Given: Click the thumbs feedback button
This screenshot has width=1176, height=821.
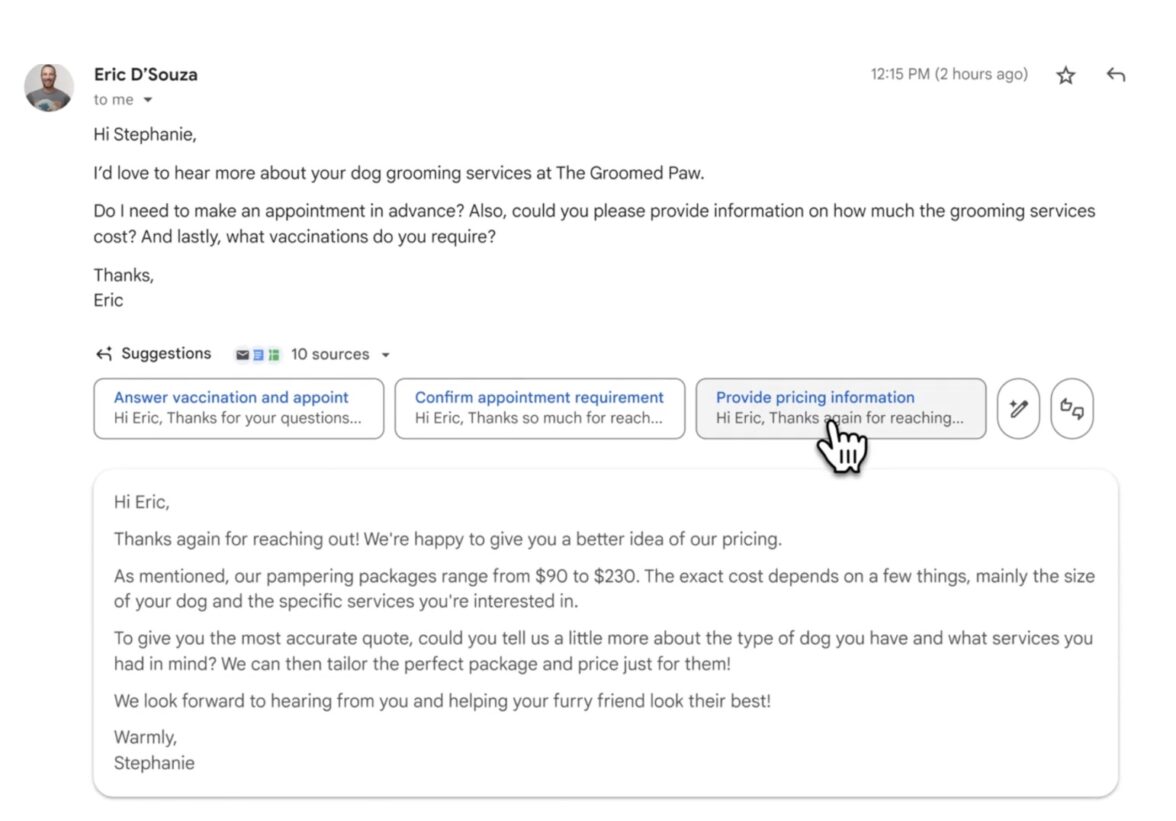Looking at the screenshot, I should [1072, 408].
